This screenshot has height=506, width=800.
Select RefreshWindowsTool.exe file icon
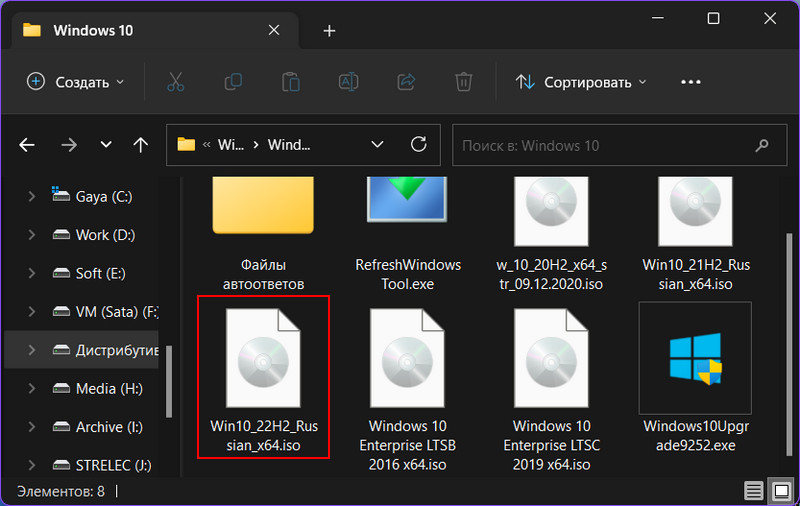coord(407,200)
